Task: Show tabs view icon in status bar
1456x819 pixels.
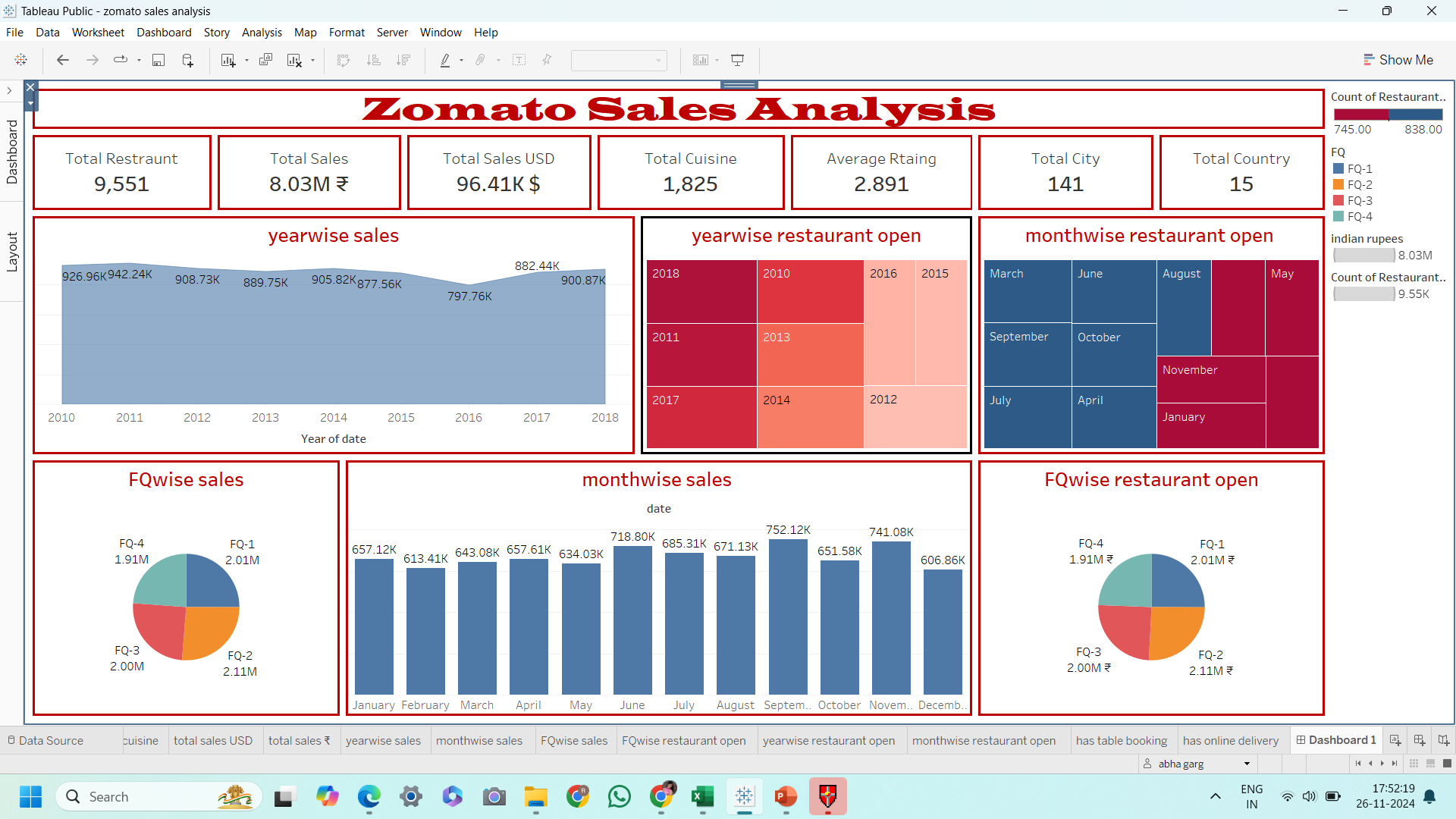Action: pos(1447,764)
